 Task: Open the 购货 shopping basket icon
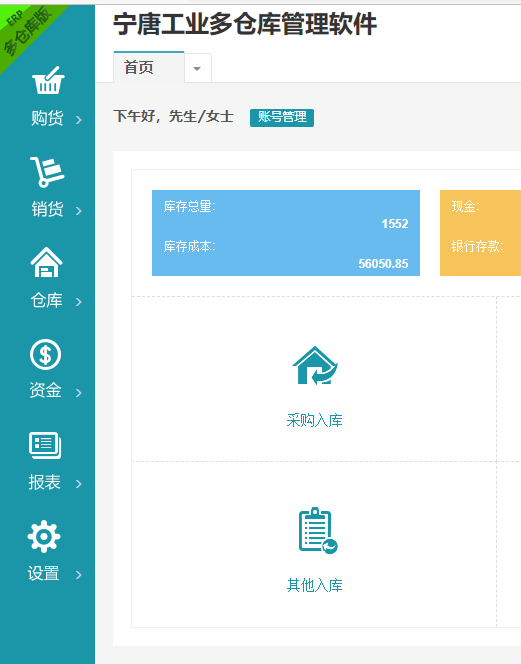[48, 80]
